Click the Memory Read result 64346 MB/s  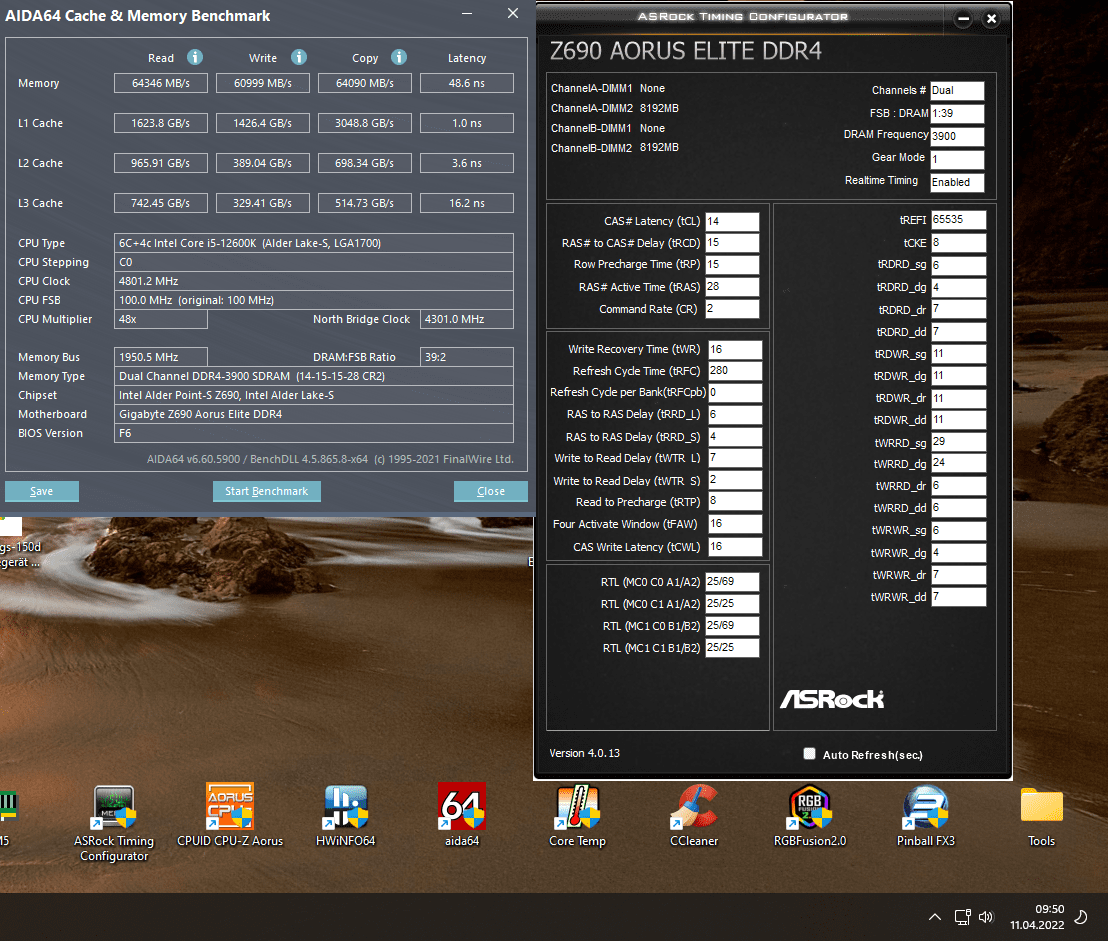pyautogui.click(x=160, y=83)
